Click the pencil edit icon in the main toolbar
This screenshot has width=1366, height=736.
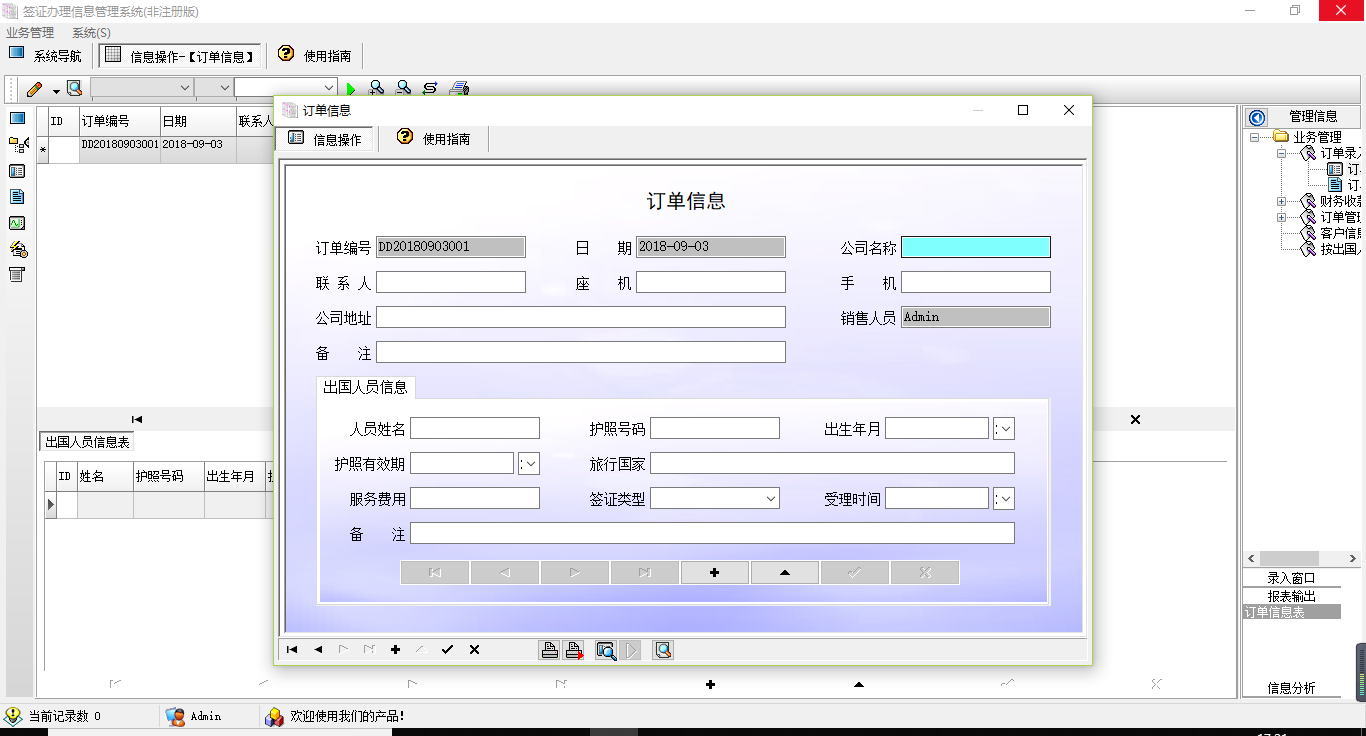(34, 88)
